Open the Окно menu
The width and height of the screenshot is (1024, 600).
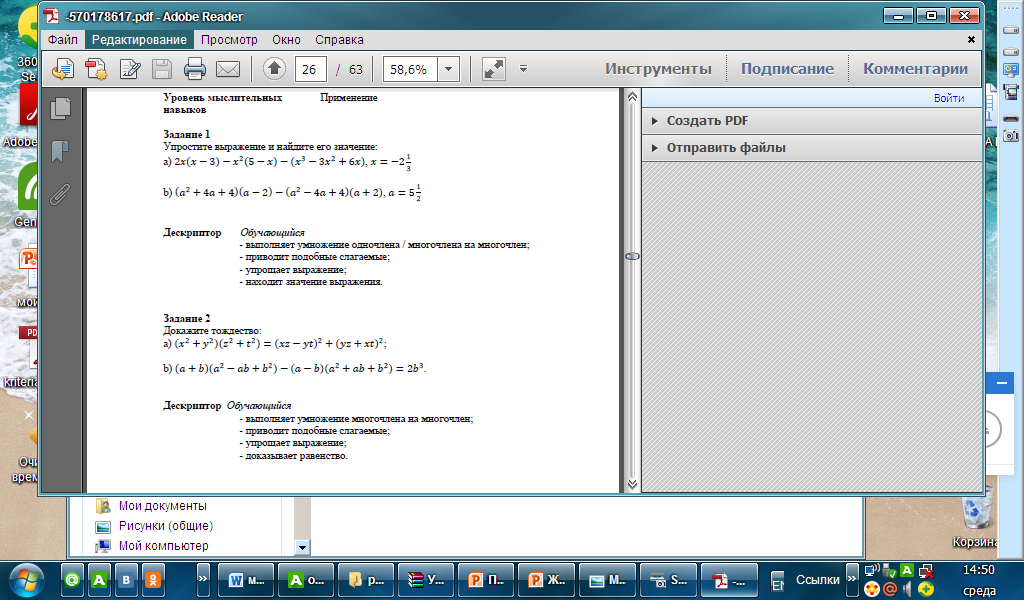[286, 40]
